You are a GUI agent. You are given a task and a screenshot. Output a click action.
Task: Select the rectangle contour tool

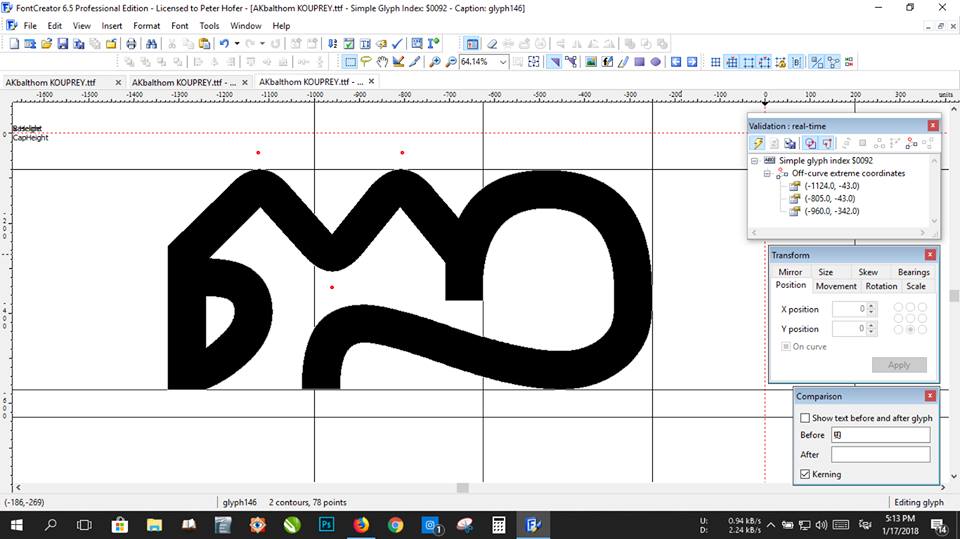click(x=639, y=62)
